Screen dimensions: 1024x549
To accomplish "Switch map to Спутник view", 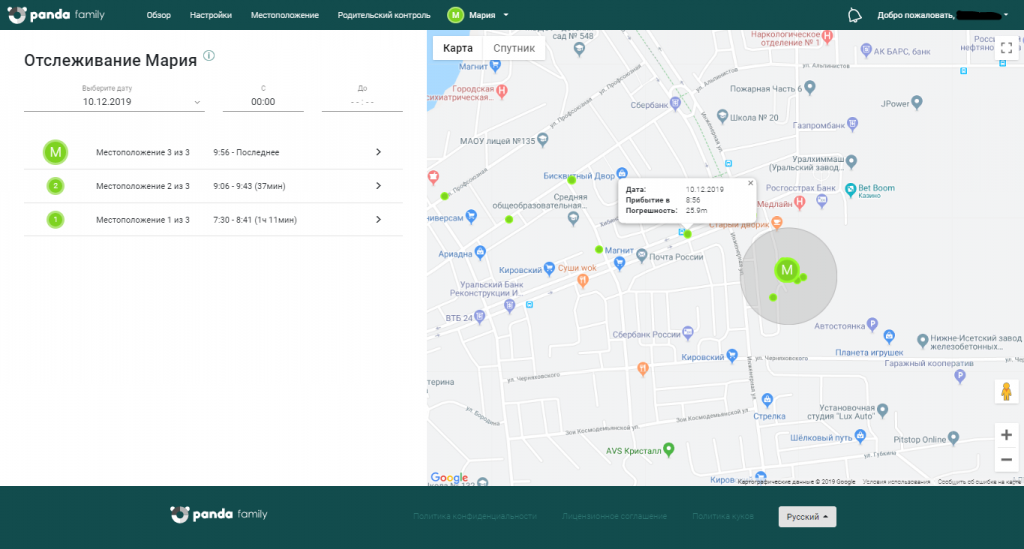I will [x=514, y=48].
